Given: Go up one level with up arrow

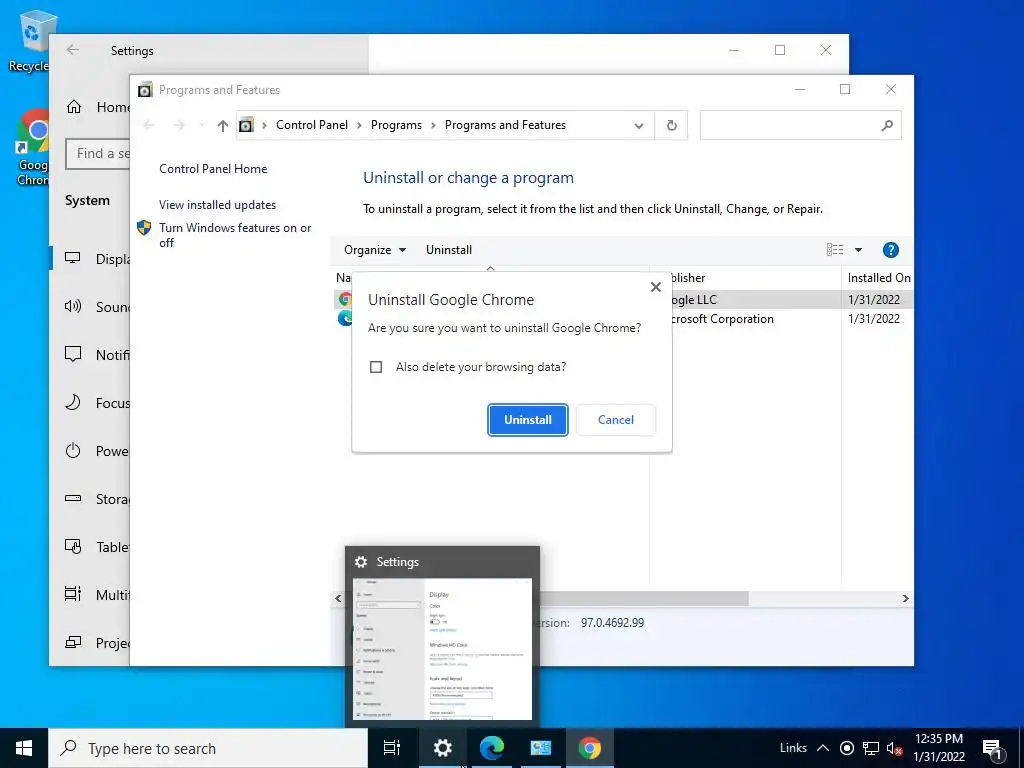Looking at the screenshot, I should (x=223, y=125).
